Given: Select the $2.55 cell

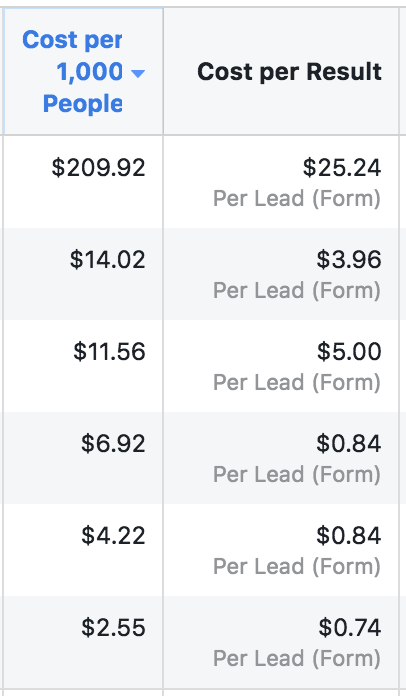Looking at the screenshot, I should (113, 627).
